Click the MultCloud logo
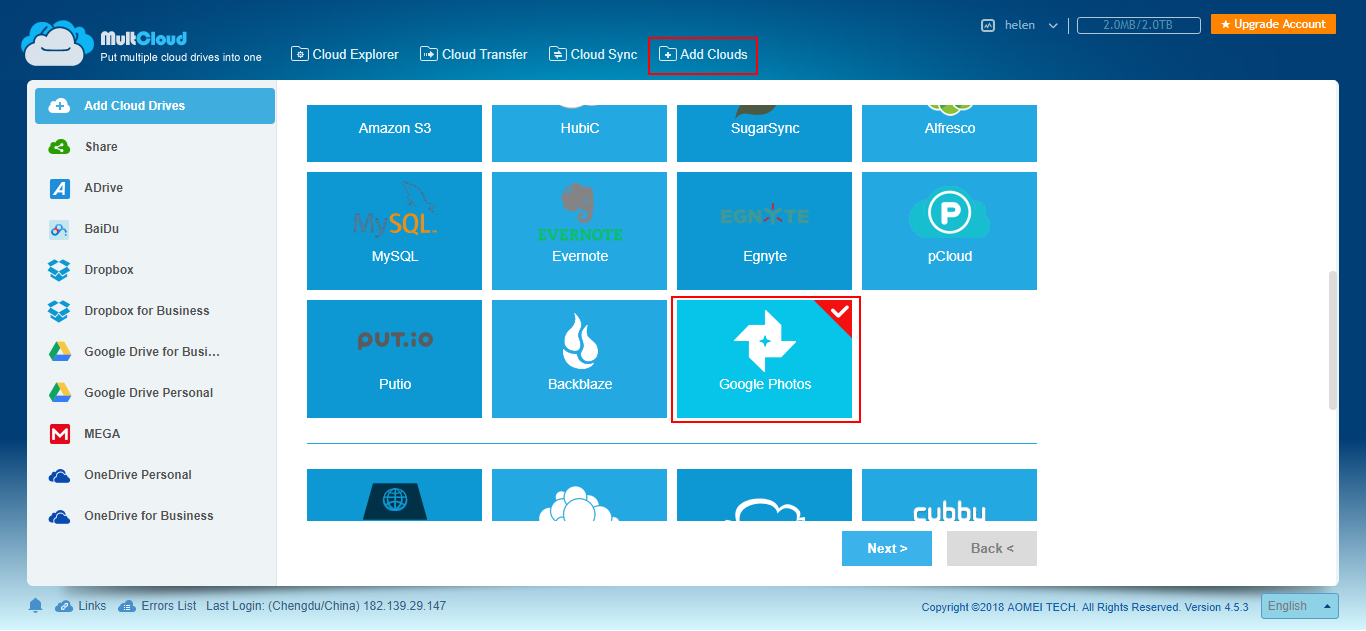The width and height of the screenshot is (1366, 631). click(x=141, y=45)
